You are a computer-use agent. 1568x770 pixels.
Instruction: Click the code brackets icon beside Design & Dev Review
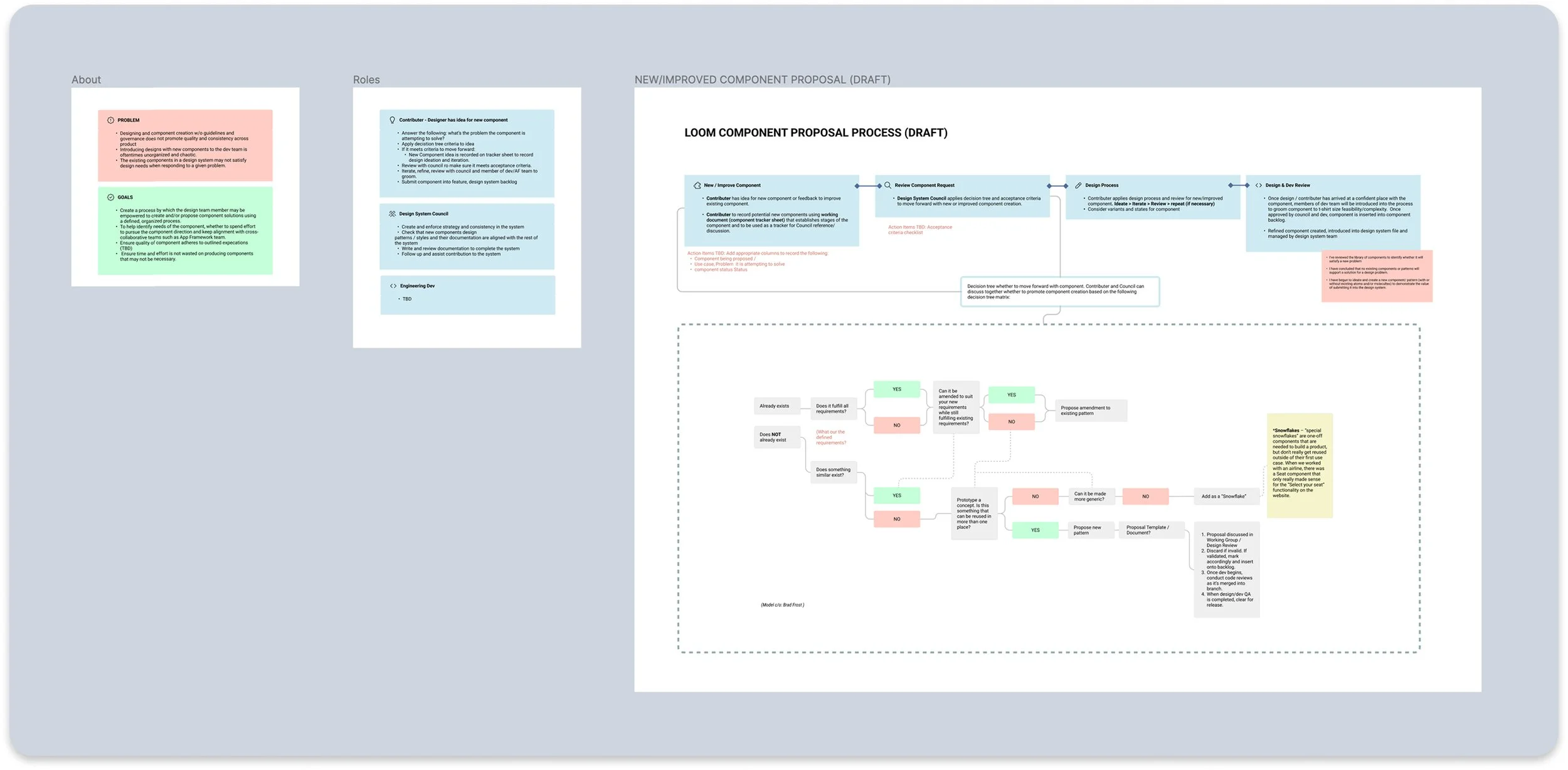(x=1258, y=186)
